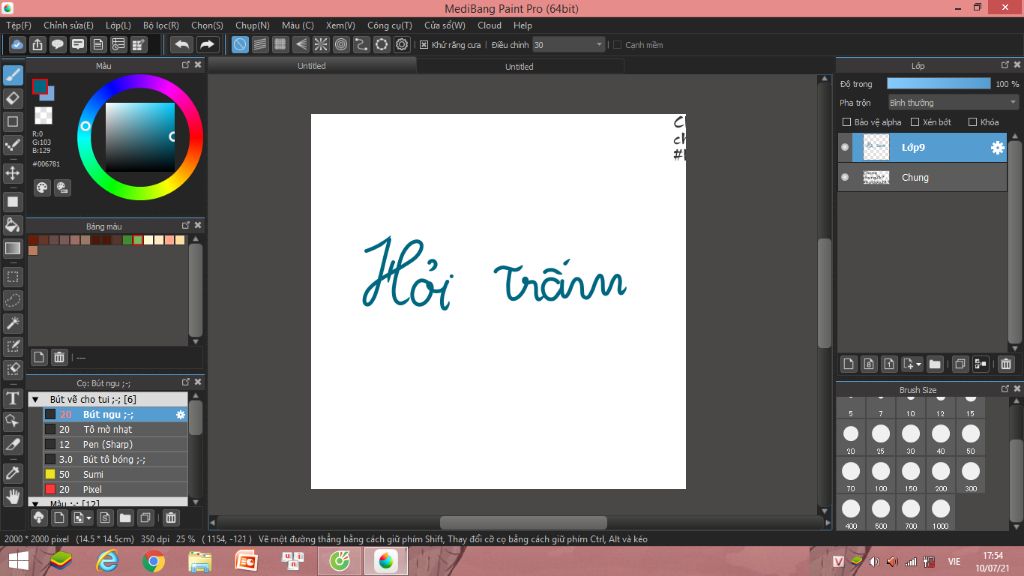The height and width of the screenshot is (576, 1024).
Task: Delete palette color with Bảng màu trash icon
Action: click(x=59, y=357)
